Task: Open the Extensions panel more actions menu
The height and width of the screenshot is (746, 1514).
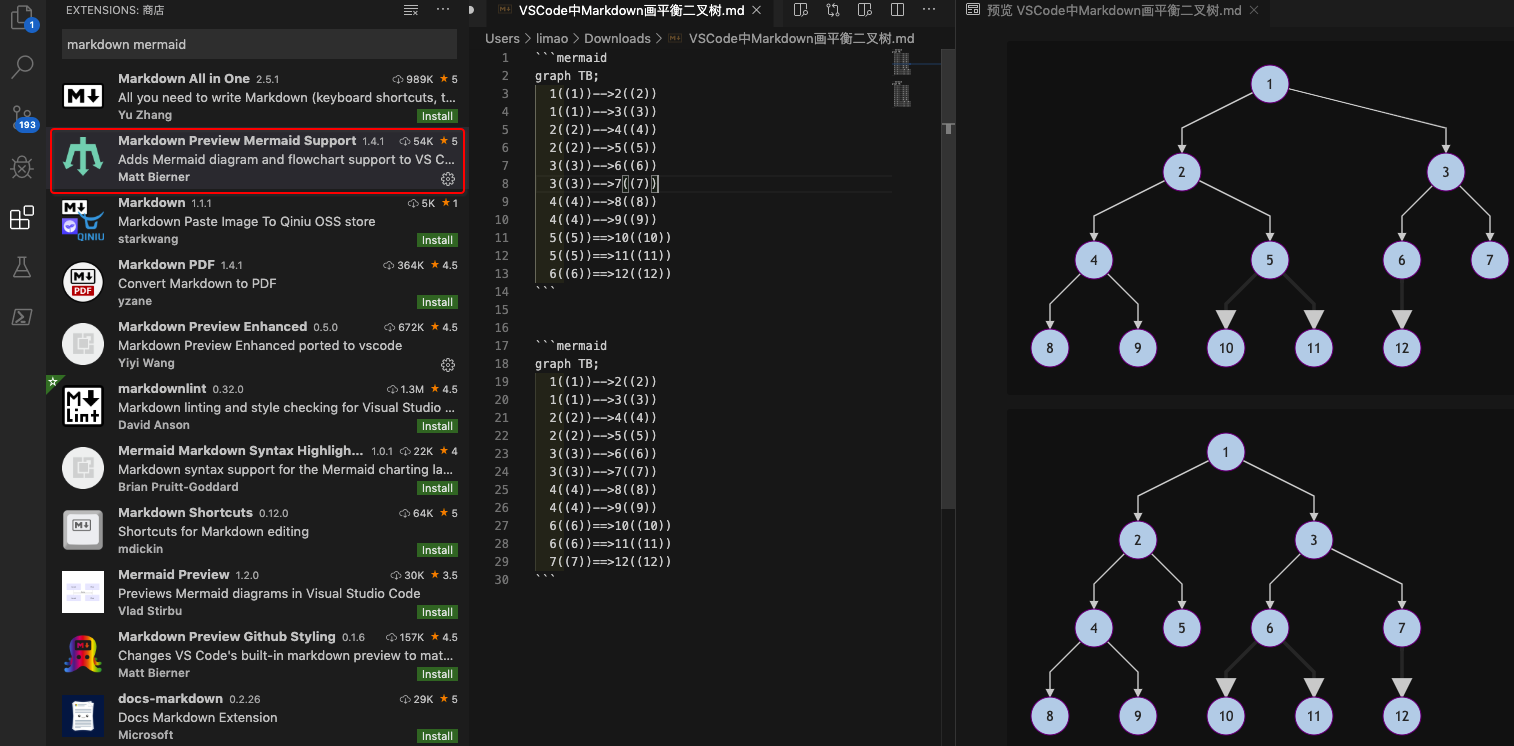Action: tap(443, 10)
